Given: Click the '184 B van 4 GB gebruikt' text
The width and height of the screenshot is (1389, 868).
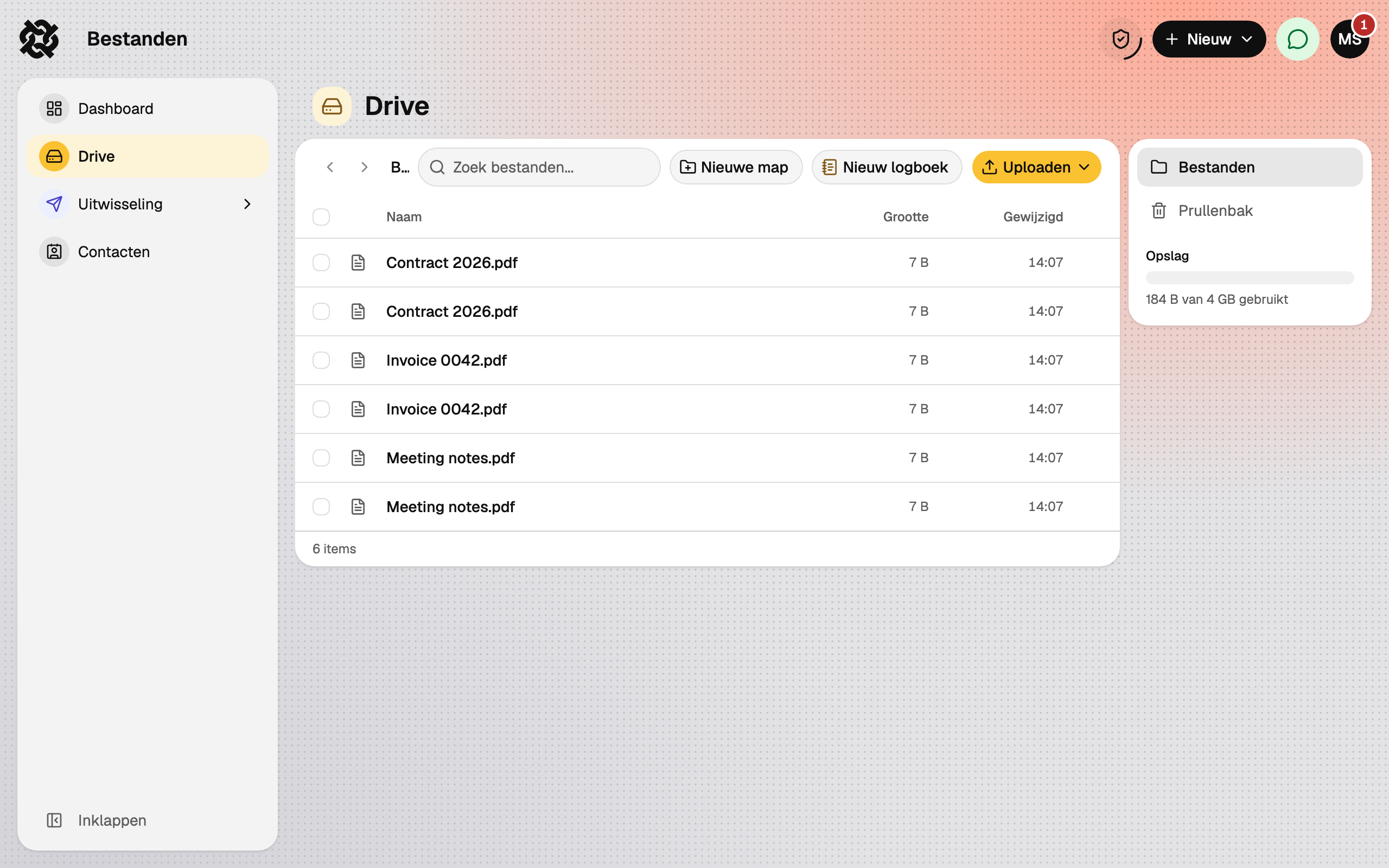Looking at the screenshot, I should click(1216, 299).
